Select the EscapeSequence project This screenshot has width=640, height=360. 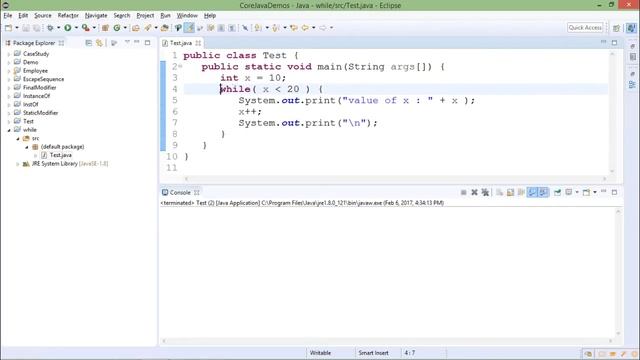(x=43, y=79)
